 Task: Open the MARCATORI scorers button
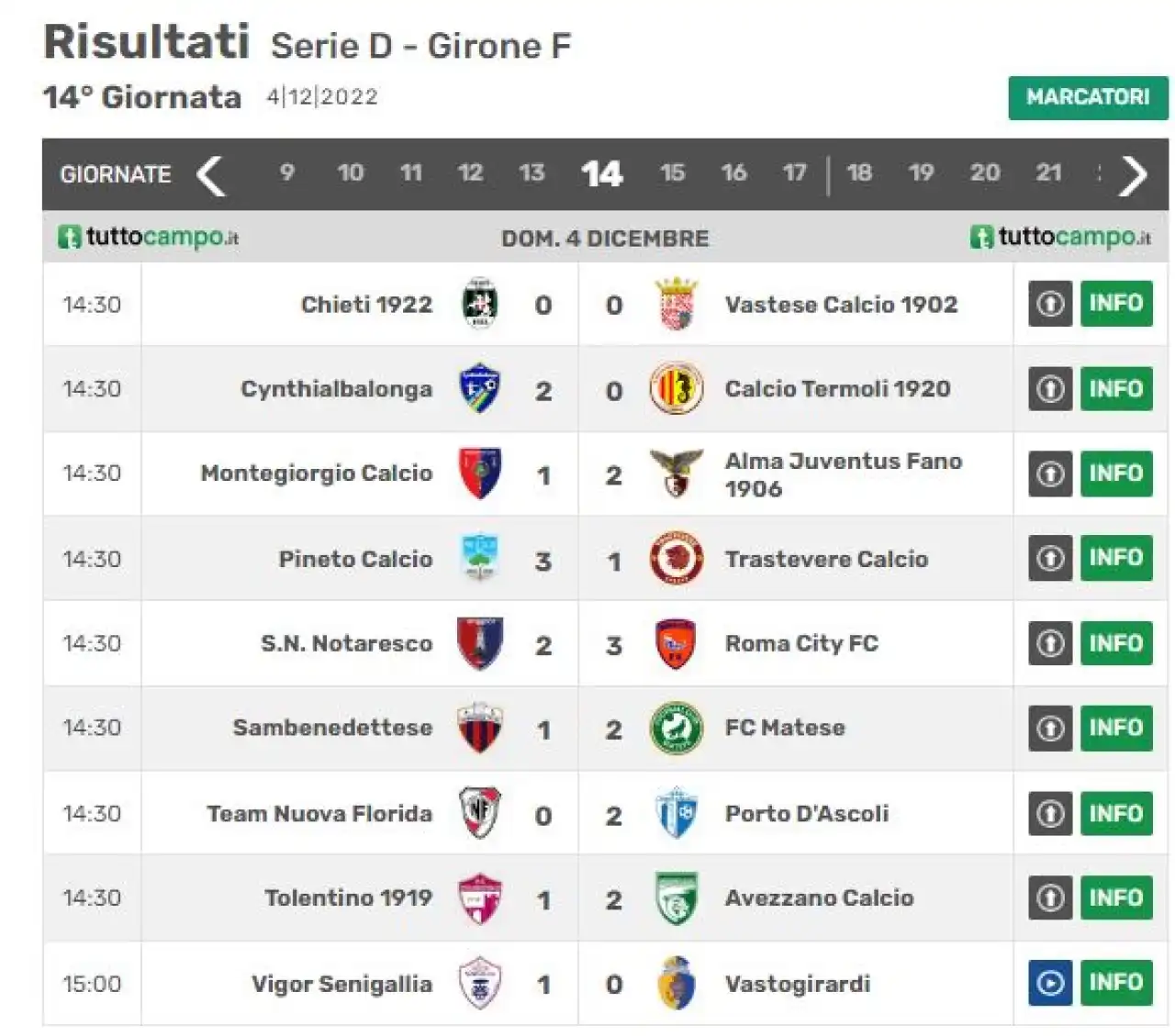[x=1088, y=97]
